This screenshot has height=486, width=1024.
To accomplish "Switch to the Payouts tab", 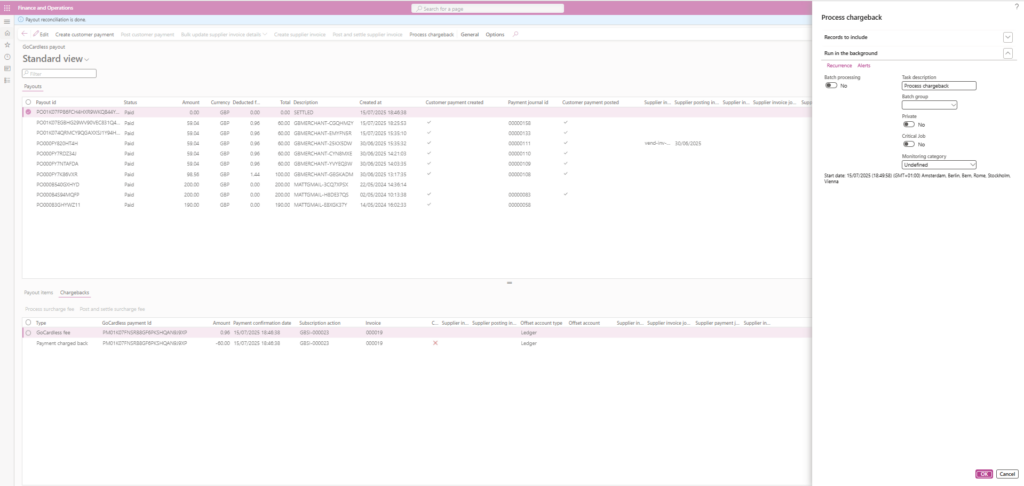I will (33, 86).
